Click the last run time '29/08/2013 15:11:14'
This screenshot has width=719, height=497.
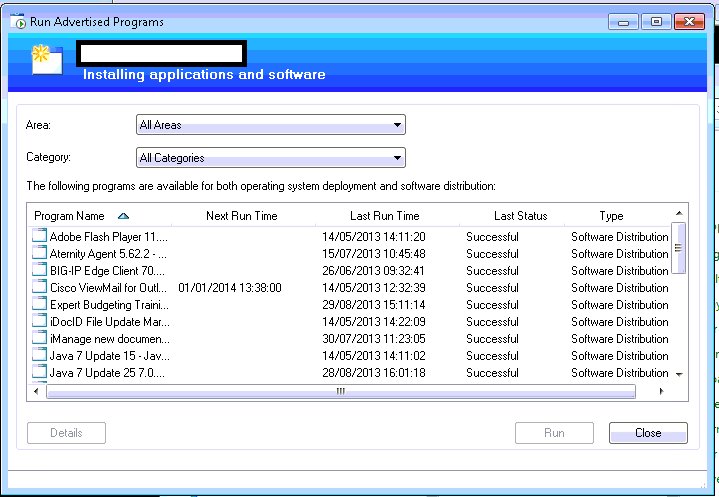(x=374, y=304)
